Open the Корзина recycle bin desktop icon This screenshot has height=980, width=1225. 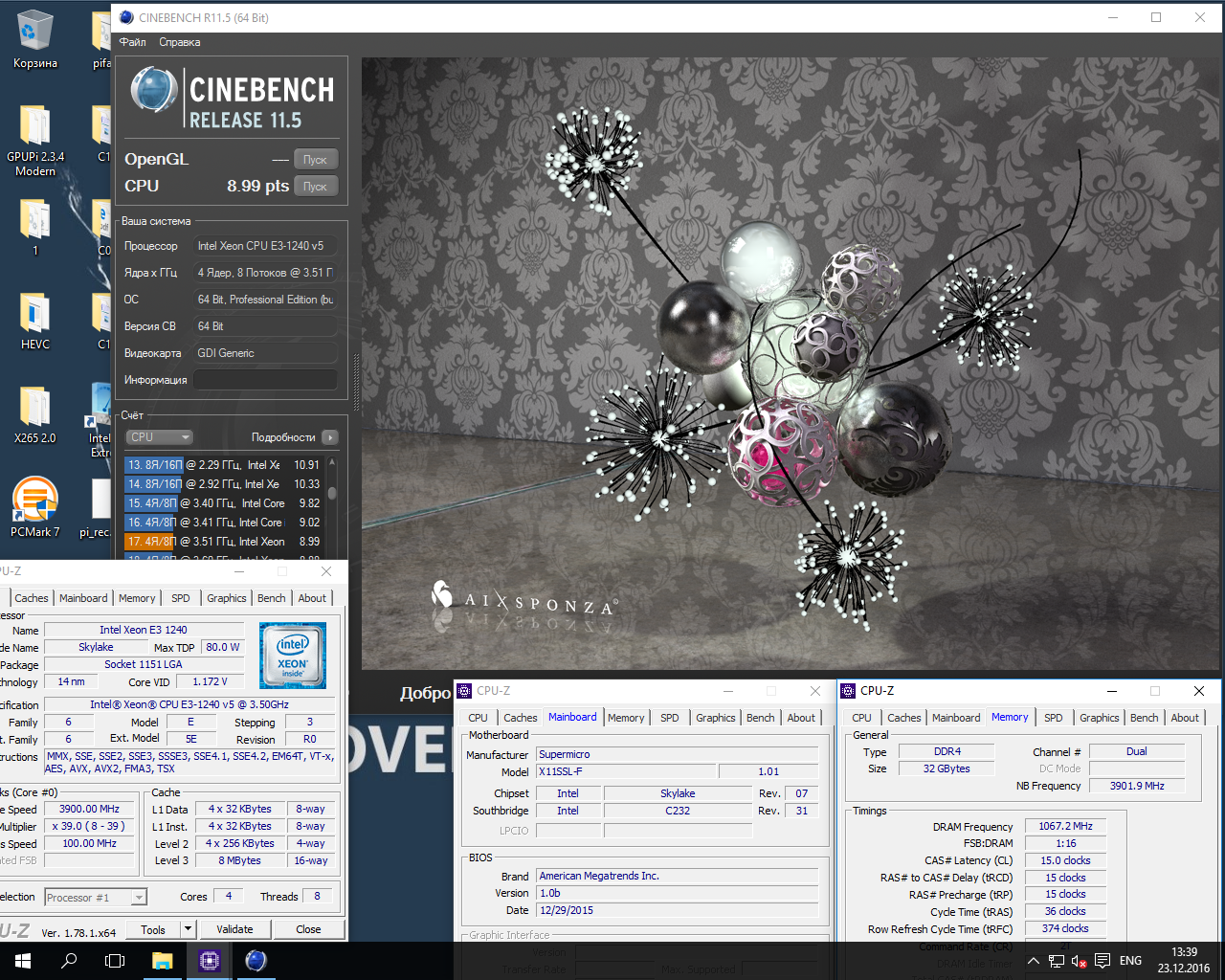(x=34, y=40)
